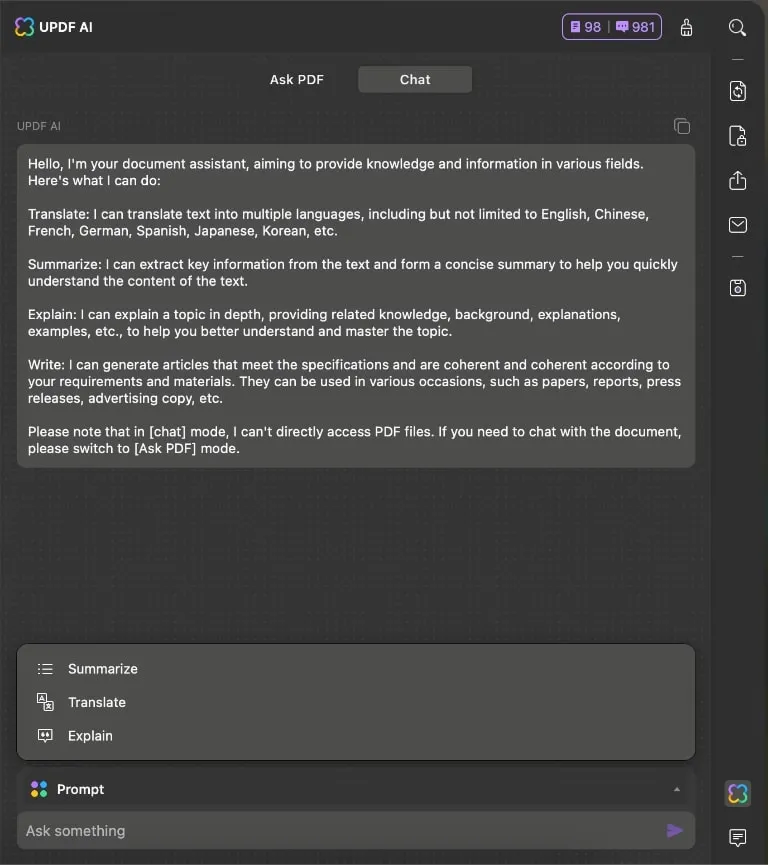This screenshot has width=768, height=865.
Task: Click the Explain quote icon
Action: pyautogui.click(x=45, y=735)
